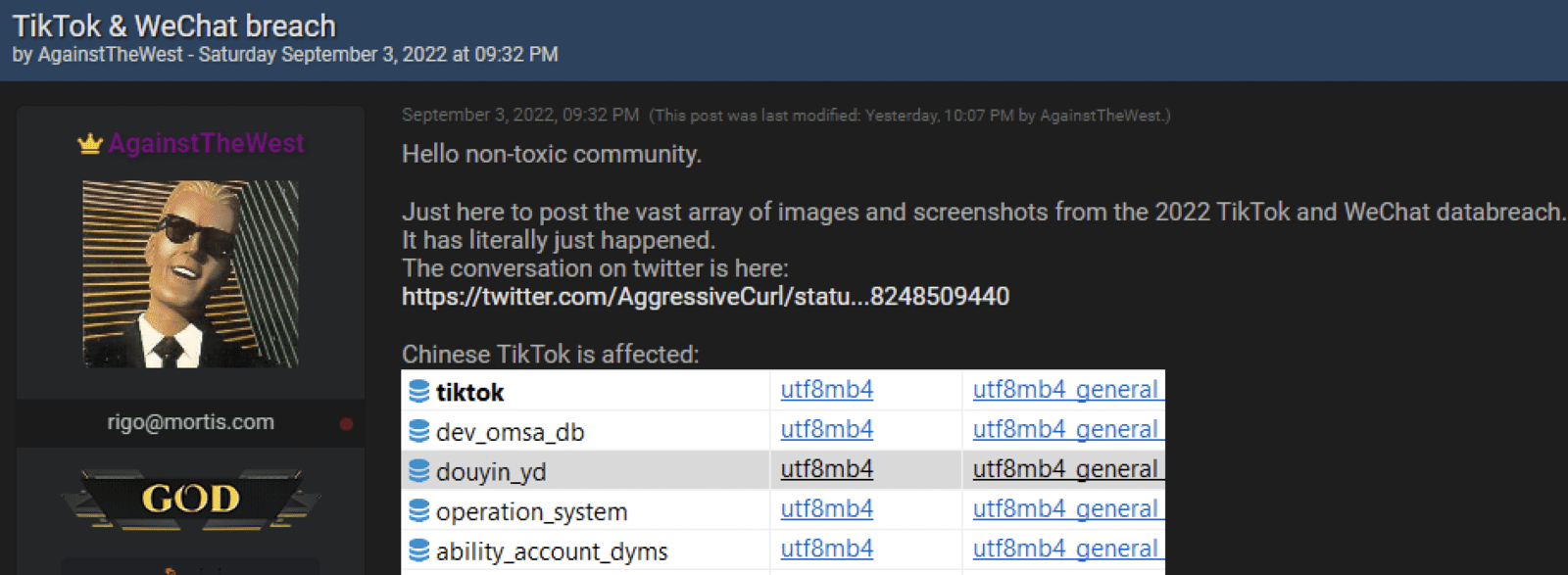Click the rigo@mortis.com user email text
Screen dimensions: 1568x575
[x=190, y=422]
